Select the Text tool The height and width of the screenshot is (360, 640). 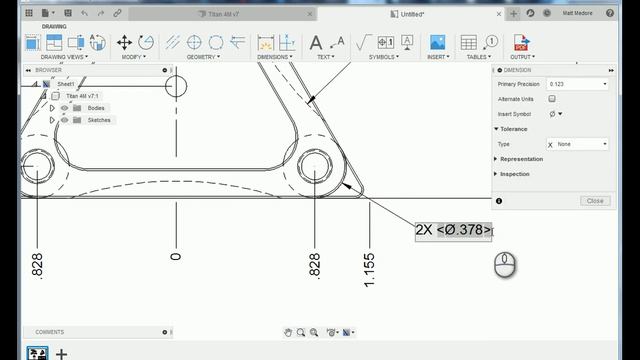coord(316,42)
